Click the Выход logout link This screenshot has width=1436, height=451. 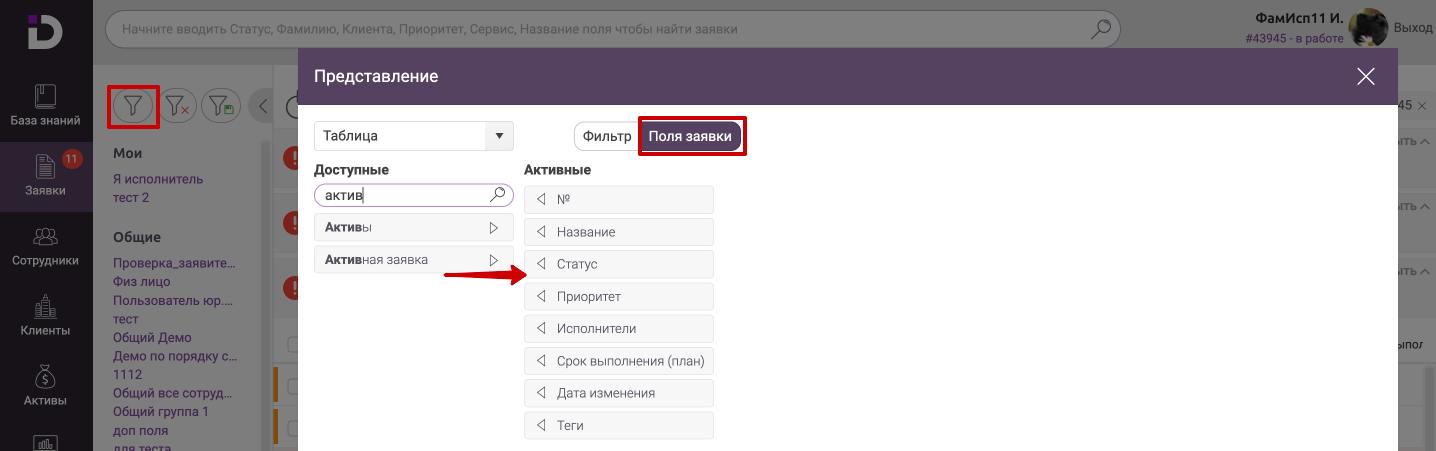[1413, 28]
